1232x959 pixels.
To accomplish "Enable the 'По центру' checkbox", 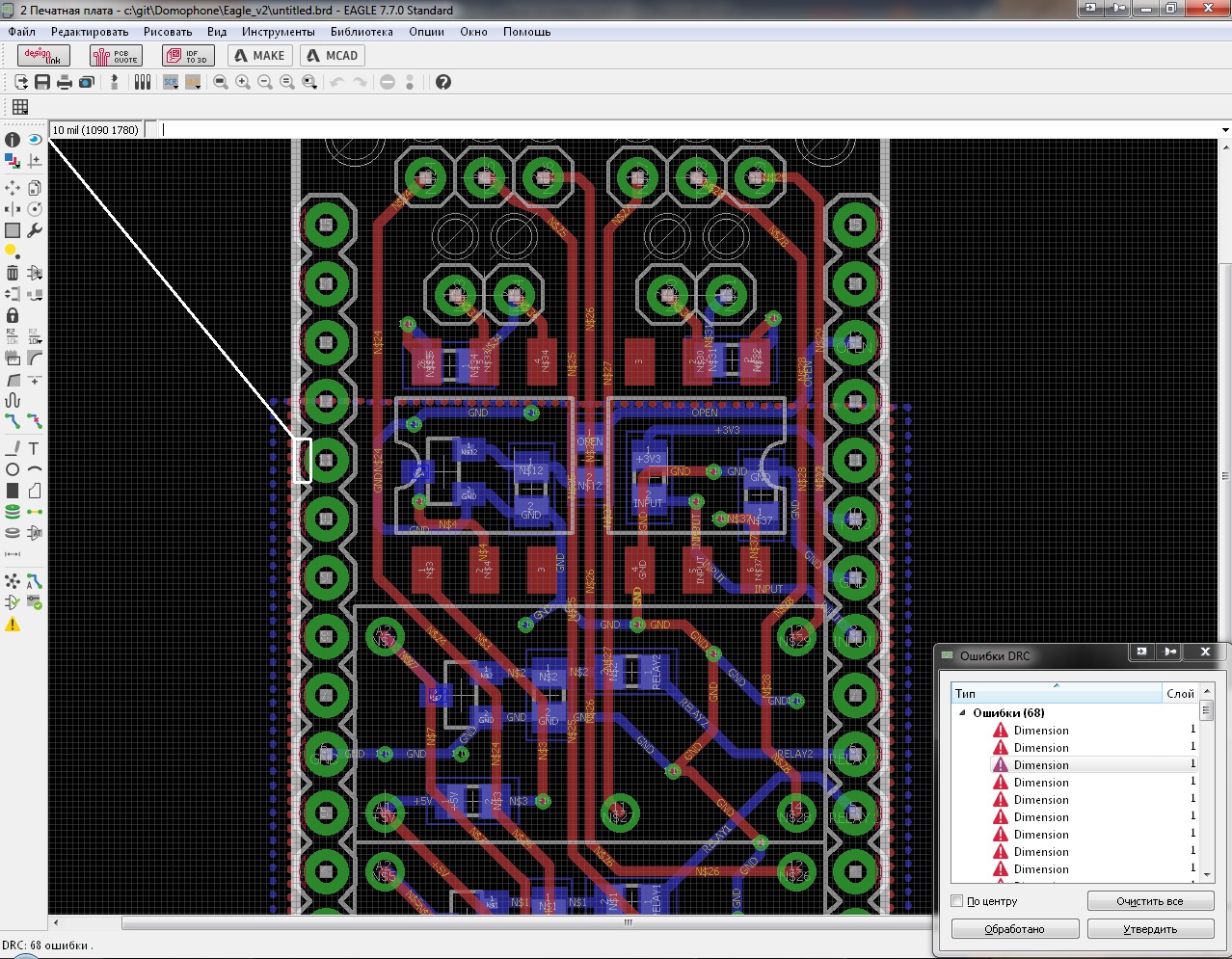I will point(957,901).
